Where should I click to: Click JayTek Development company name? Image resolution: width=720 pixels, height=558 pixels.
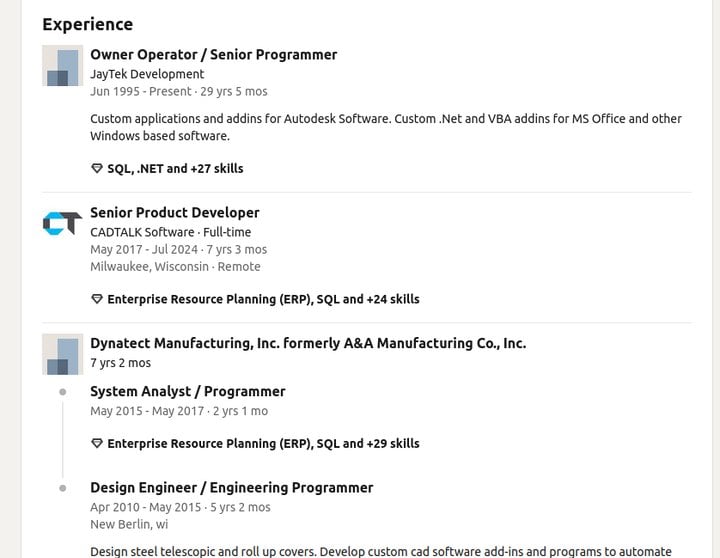[x=147, y=74]
